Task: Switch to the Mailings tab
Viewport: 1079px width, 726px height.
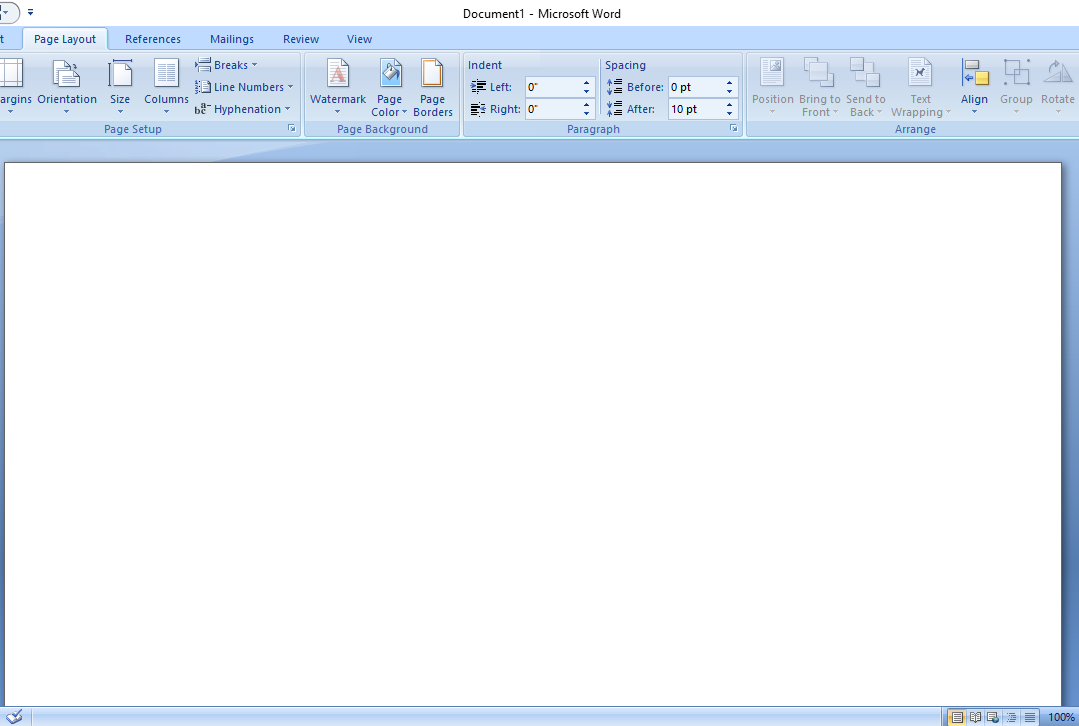Action: tap(232, 39)
